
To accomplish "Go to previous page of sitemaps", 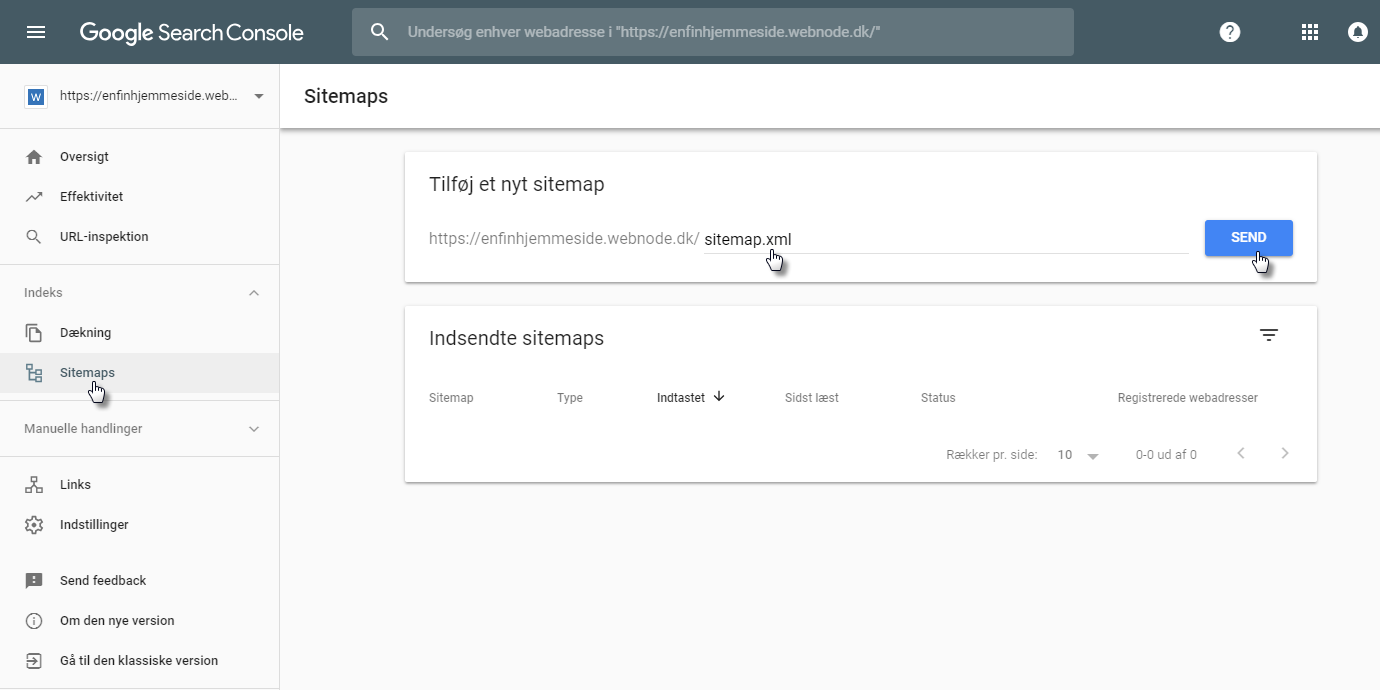I will point(1241,454).
